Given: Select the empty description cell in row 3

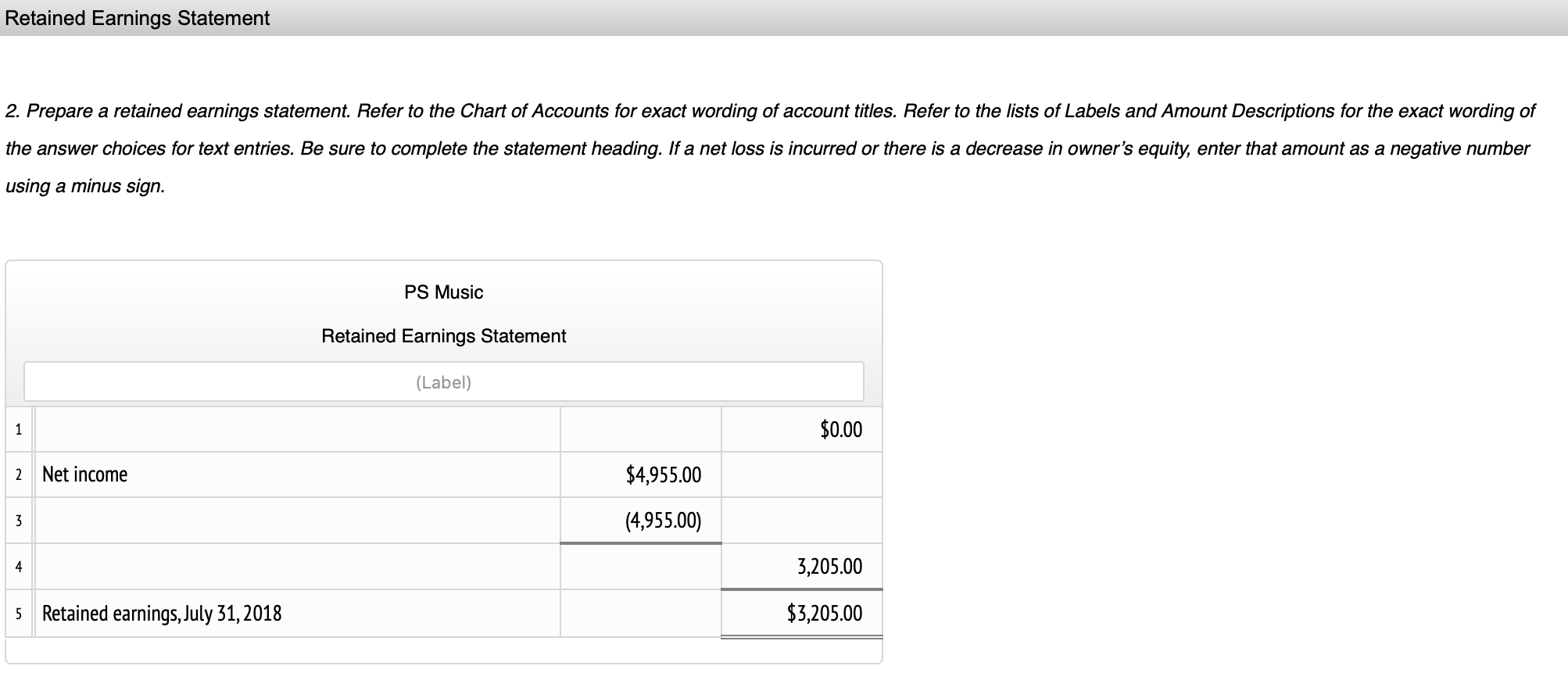Looking at the screenshot, I should 297,521.
